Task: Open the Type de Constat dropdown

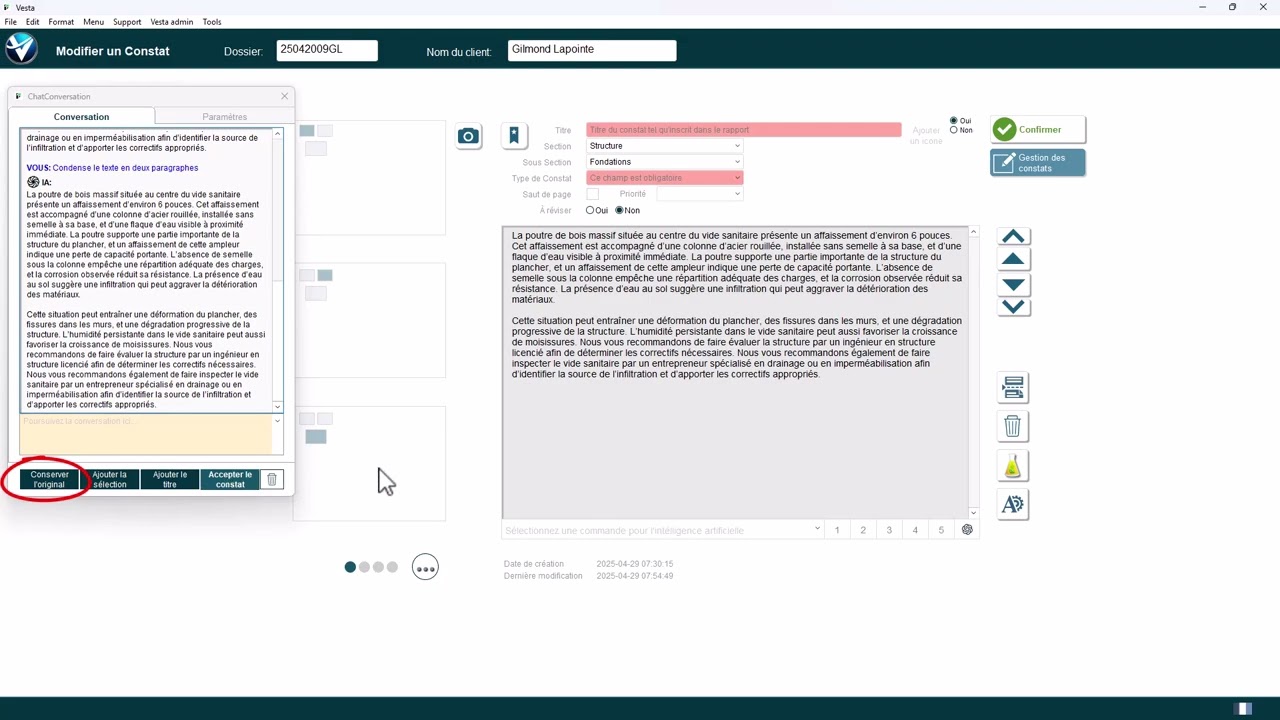Action: pyautogui.click(x=664, y=178)
